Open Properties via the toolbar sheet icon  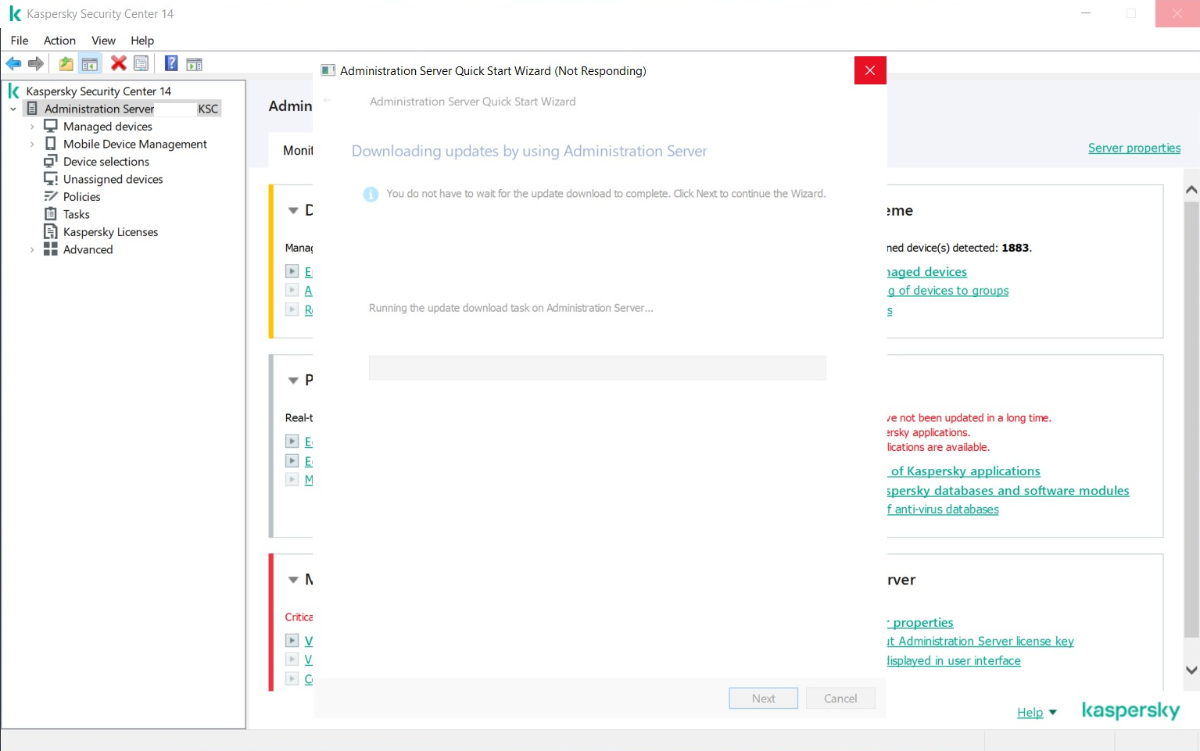point(141,64)
